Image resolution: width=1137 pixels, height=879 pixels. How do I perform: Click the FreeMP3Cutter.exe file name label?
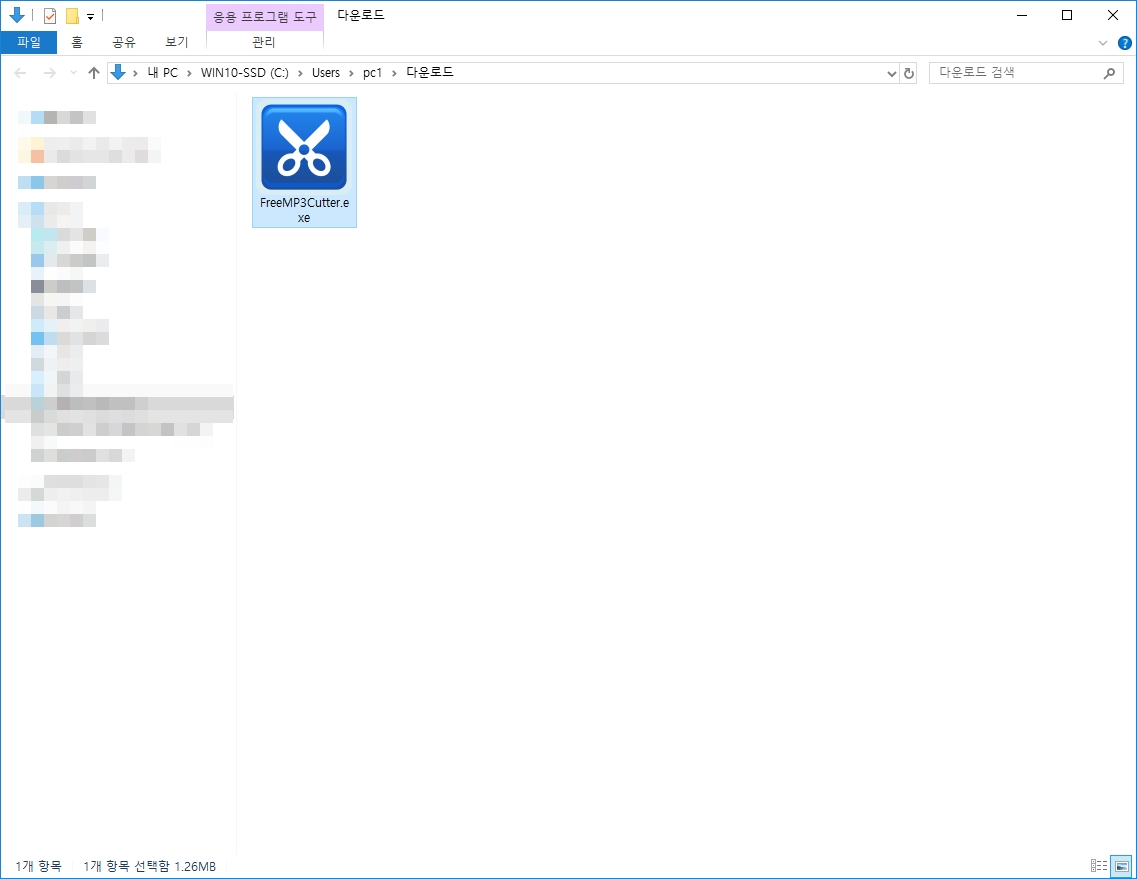point(304,210)
